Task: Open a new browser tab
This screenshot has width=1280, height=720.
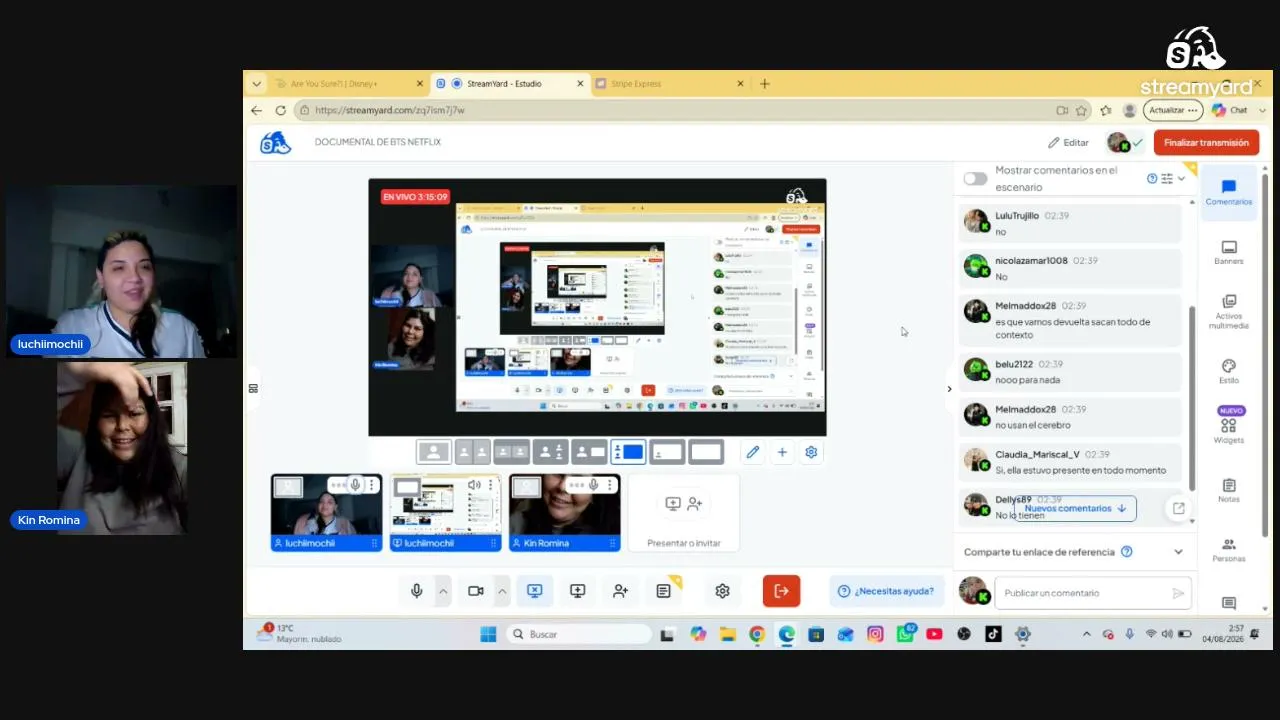Action: pos(765,84)
